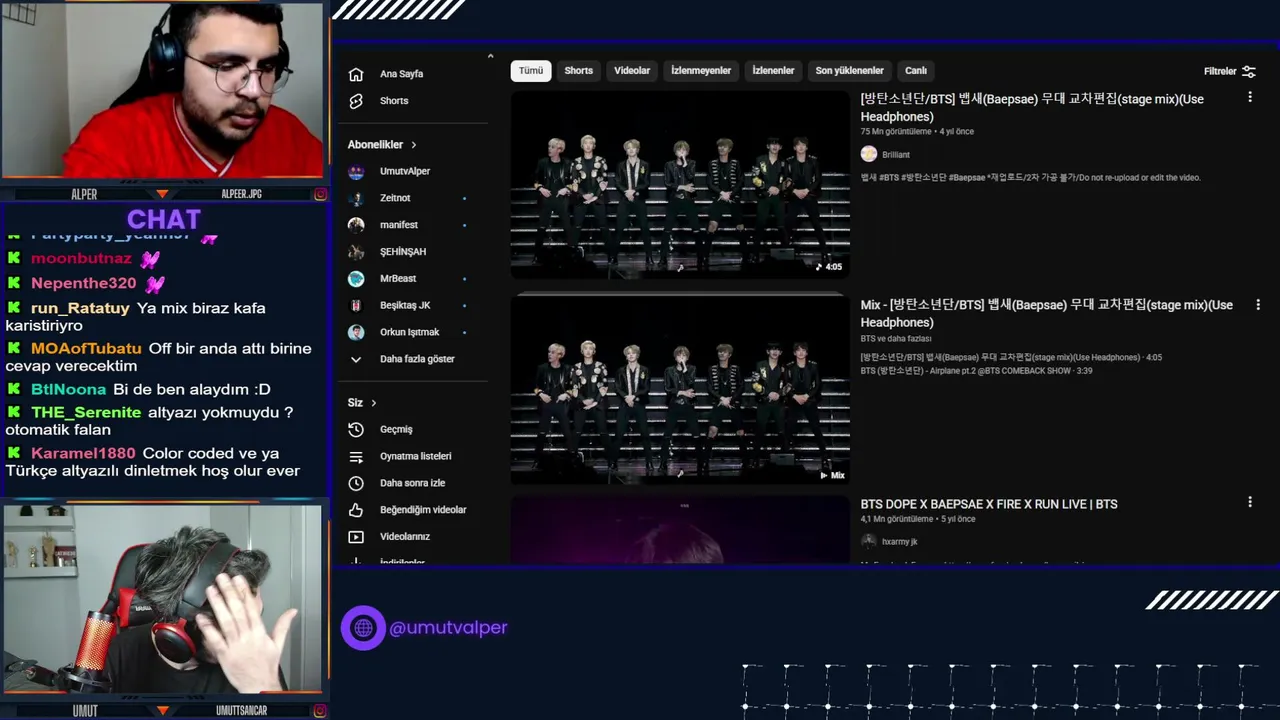
Task: Open Daha sonra izle clock icon
Action: [356, 483]
